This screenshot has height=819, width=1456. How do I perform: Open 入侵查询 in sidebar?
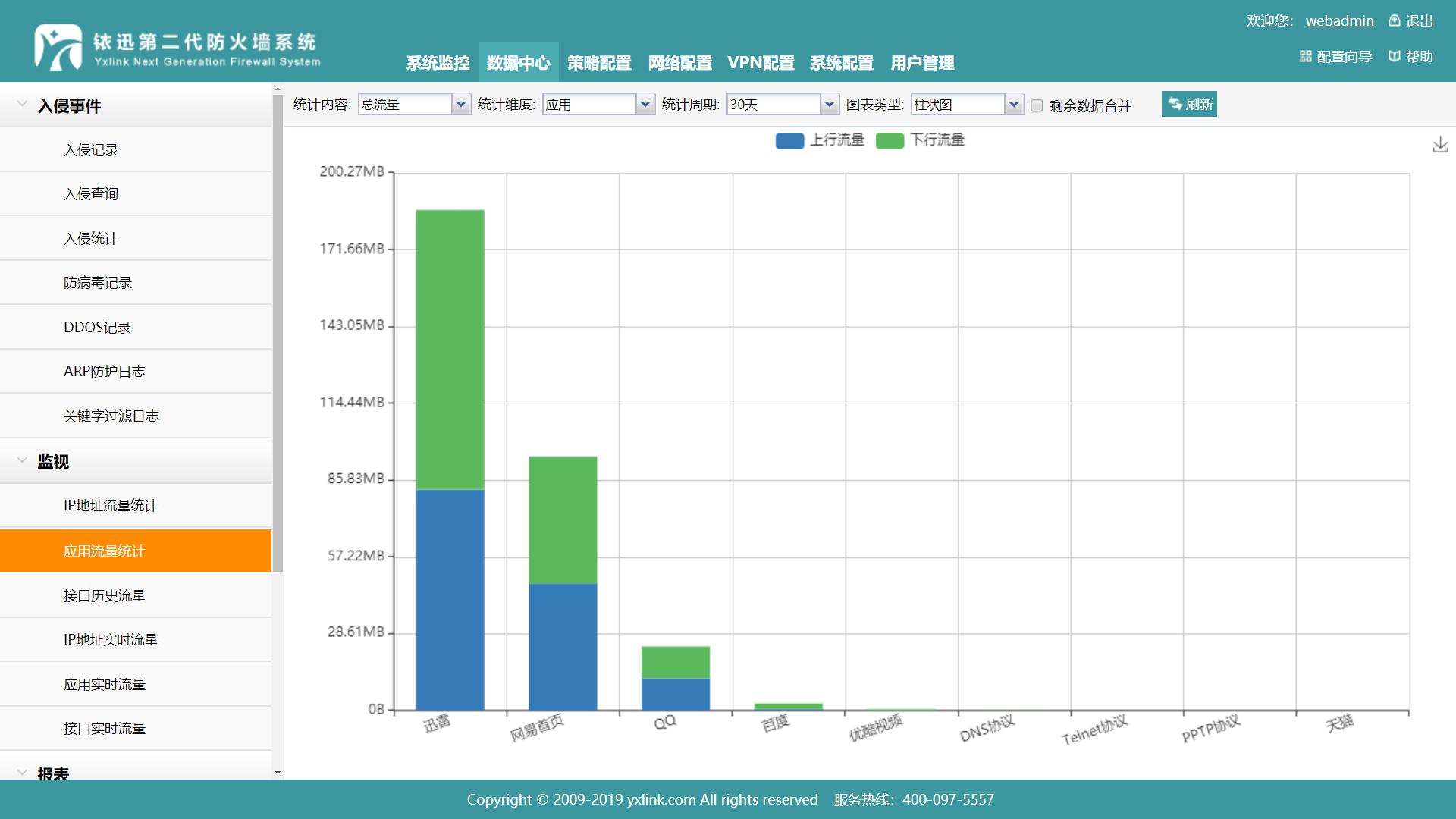(x=136, y=194)
